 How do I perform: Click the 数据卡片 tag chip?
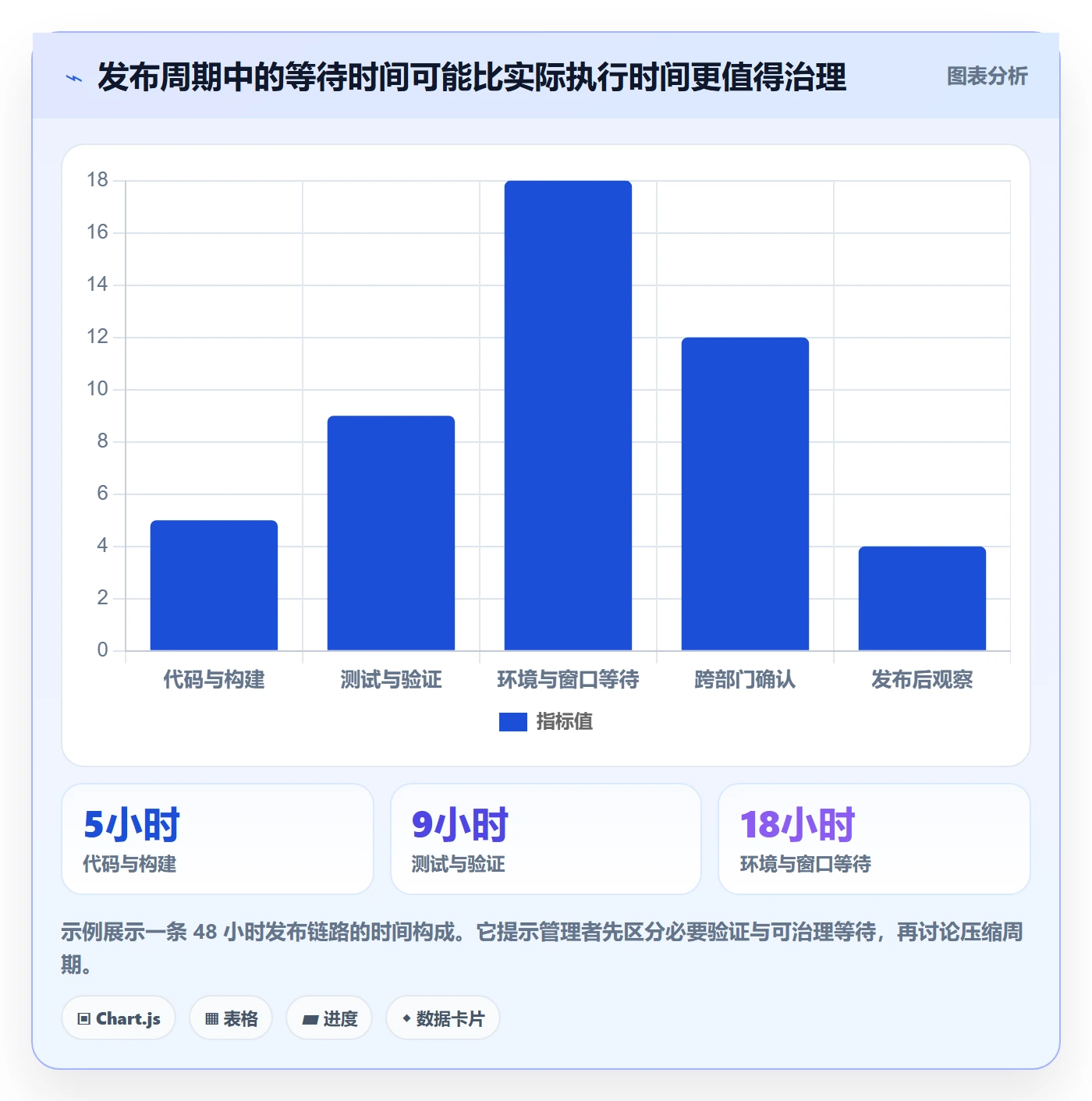coord(443,1018)
